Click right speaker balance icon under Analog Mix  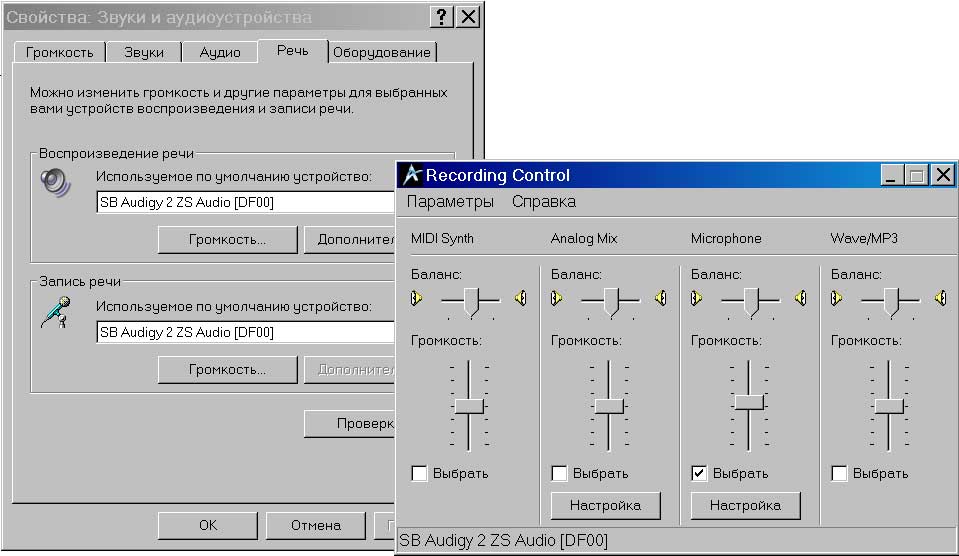click(x=660, y=298)
